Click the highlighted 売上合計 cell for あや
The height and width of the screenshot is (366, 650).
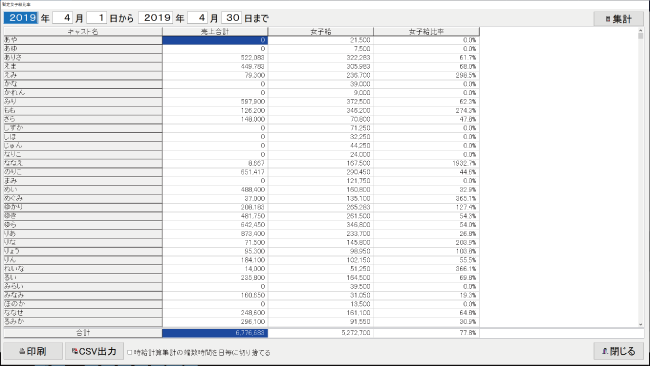pos(215,40)
